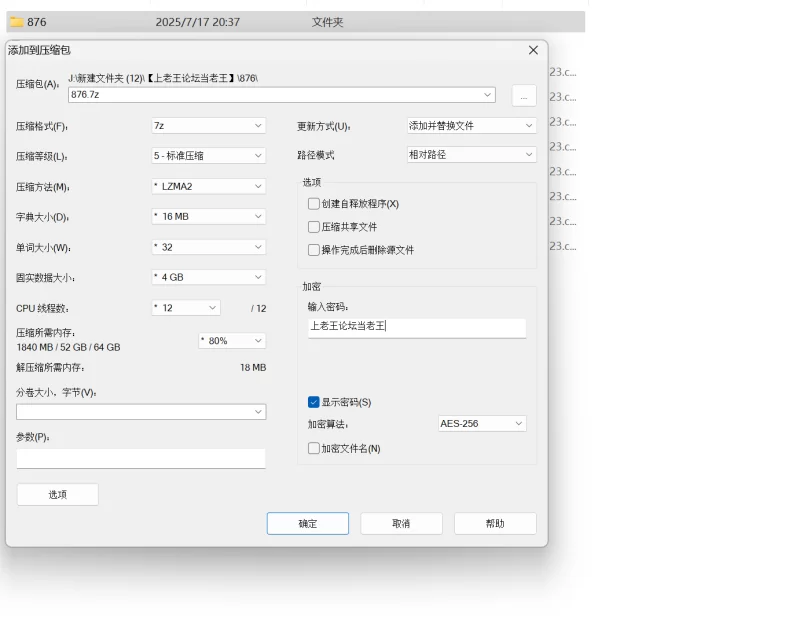This screenshot has width=800, height=634.
Task: Click the 1840 MB / 52 GB / 64 GB memory text
Action: [x=68, y=347]
